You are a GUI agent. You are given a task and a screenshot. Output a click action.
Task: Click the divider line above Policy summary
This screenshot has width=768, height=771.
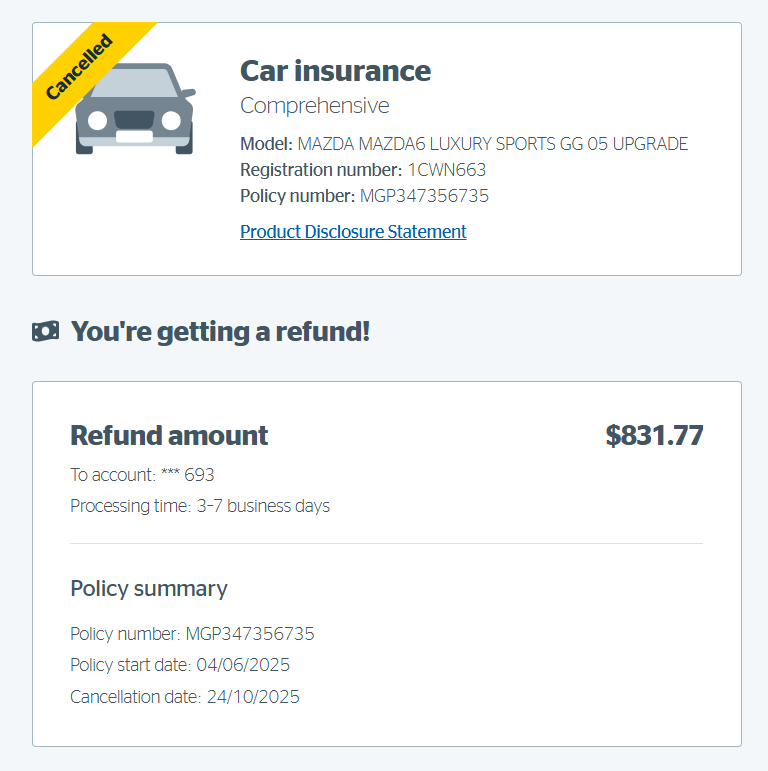coord(386,543)
